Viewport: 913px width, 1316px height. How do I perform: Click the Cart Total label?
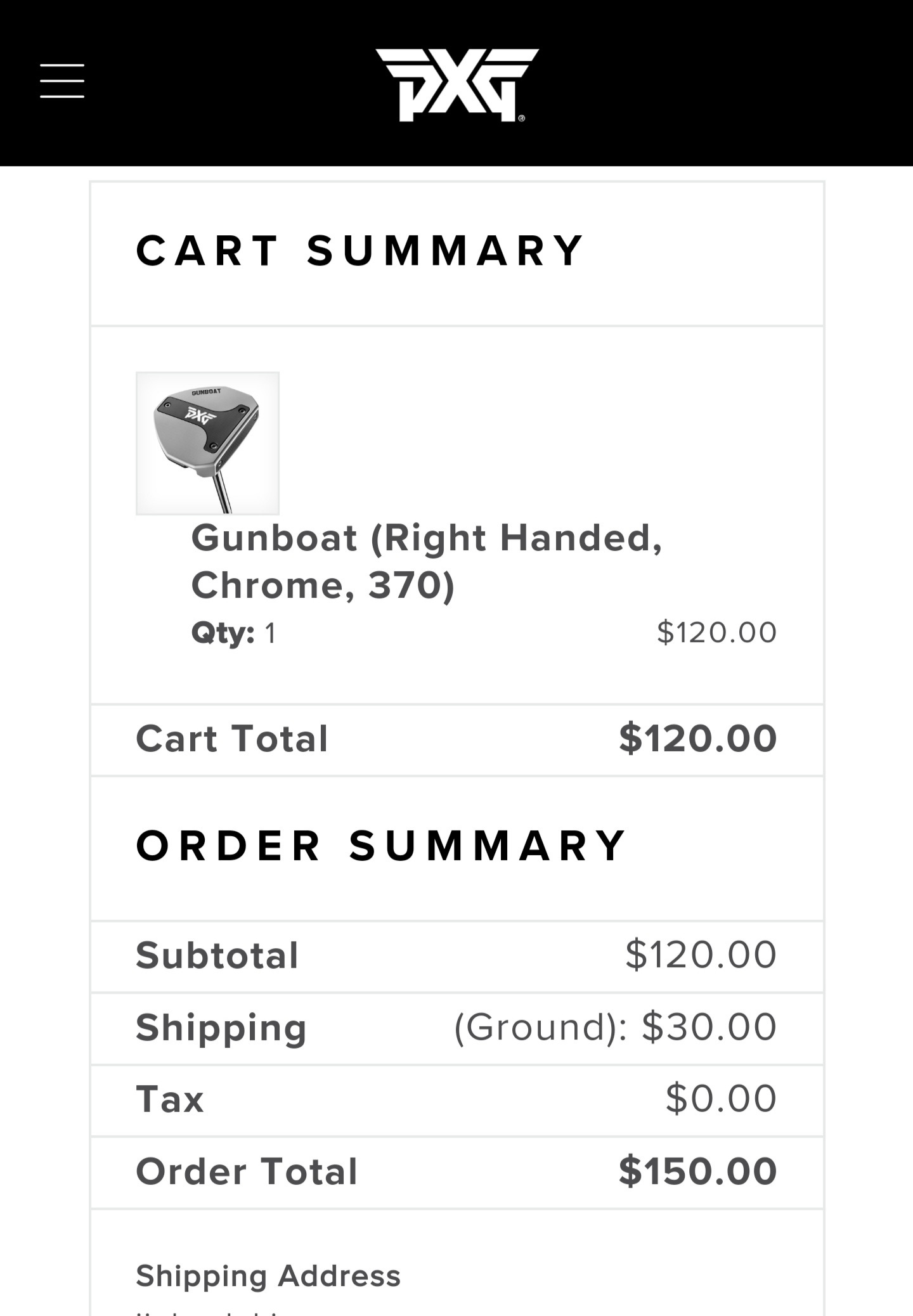pyautogui.click(x=232, y=739)
